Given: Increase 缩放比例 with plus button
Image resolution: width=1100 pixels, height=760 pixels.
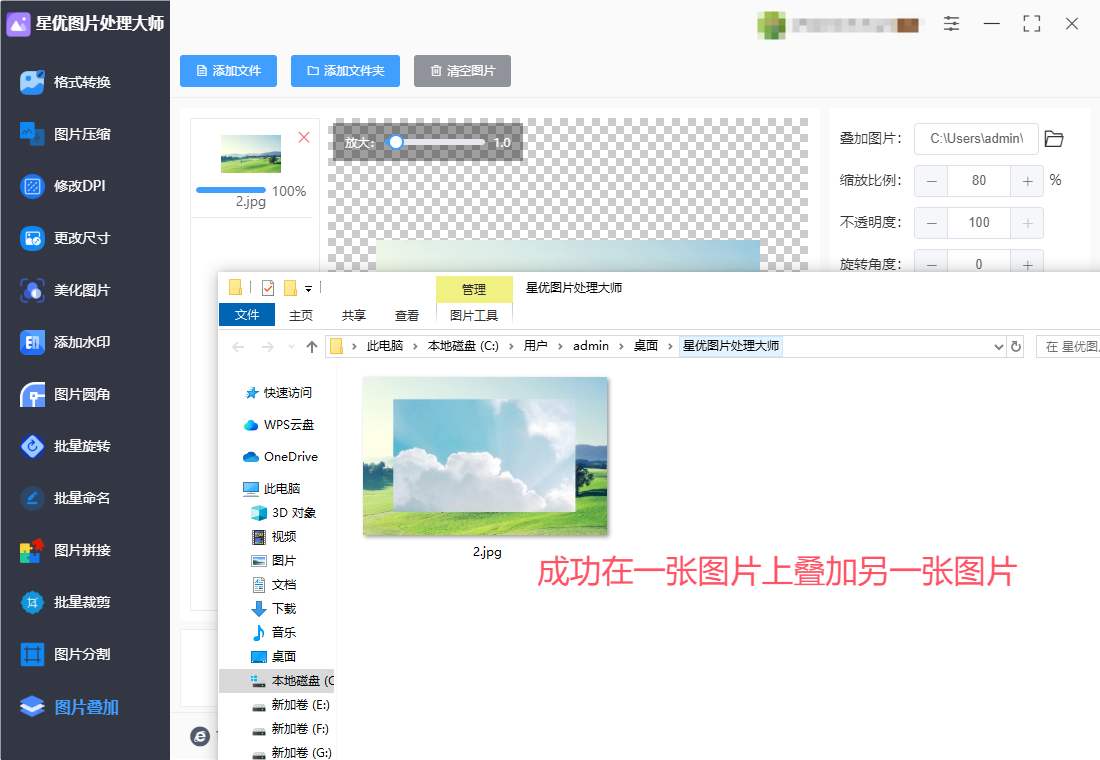Looking at the screenshot, I should [x=1027, y=181].
